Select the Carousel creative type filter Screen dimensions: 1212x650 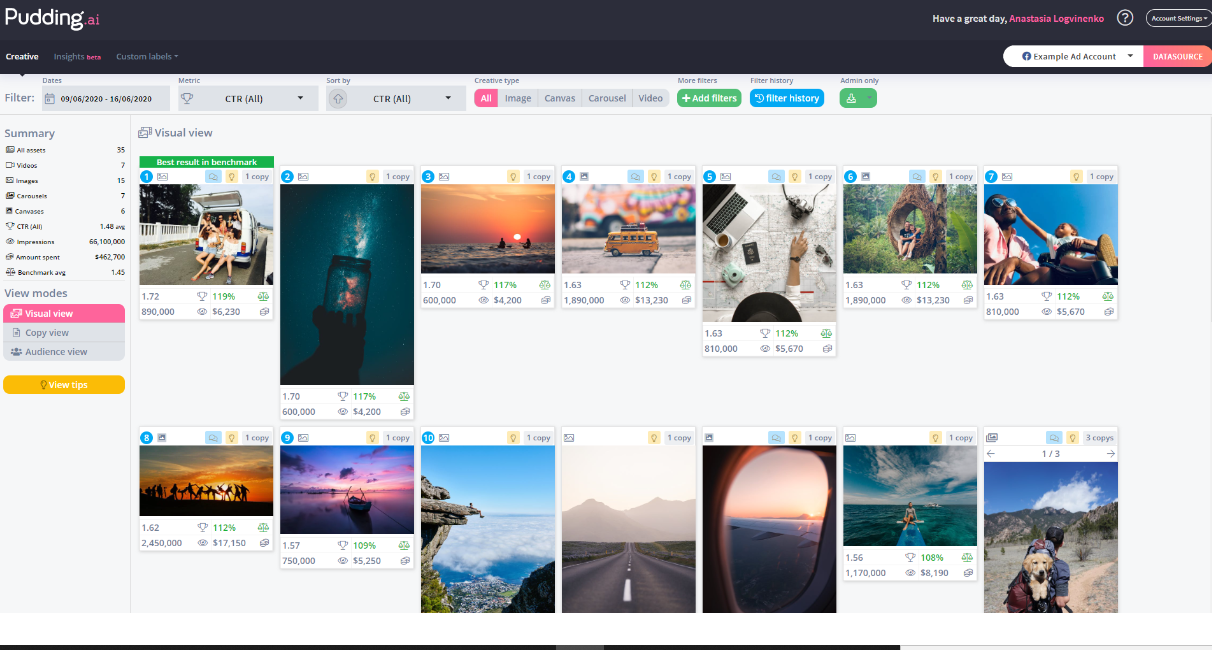click(x=606, y=98)
